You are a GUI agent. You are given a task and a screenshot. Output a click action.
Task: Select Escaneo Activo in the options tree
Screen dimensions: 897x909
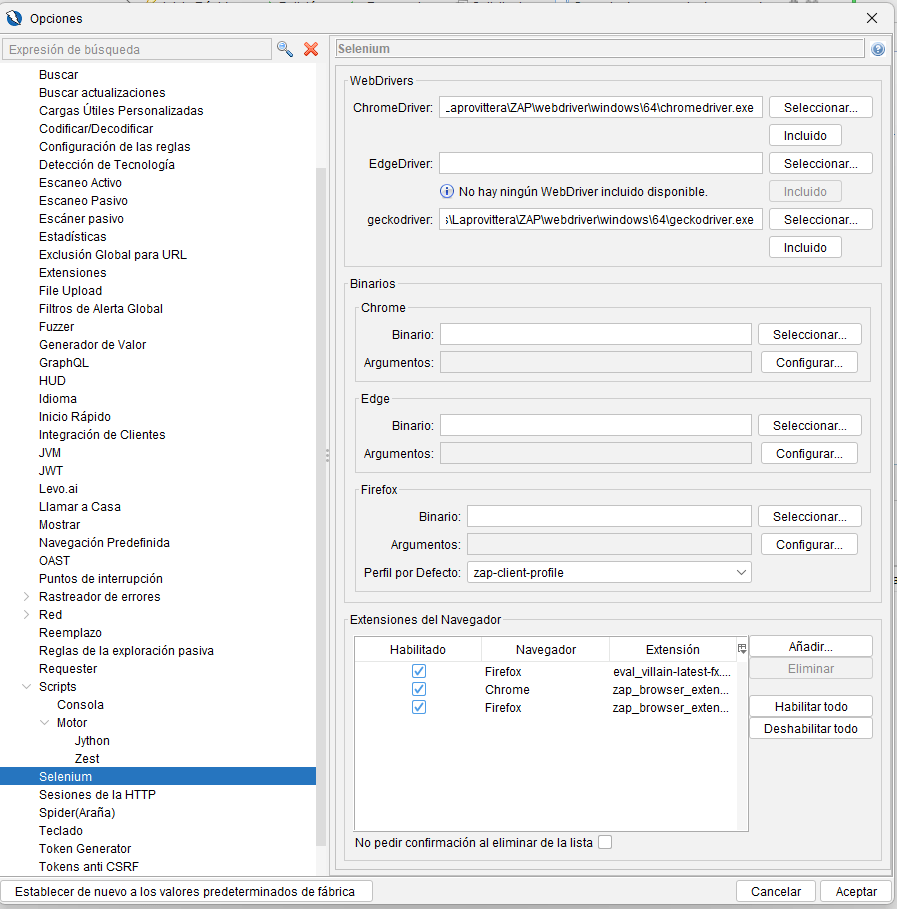pyautogui.click(x=80, y=183)
